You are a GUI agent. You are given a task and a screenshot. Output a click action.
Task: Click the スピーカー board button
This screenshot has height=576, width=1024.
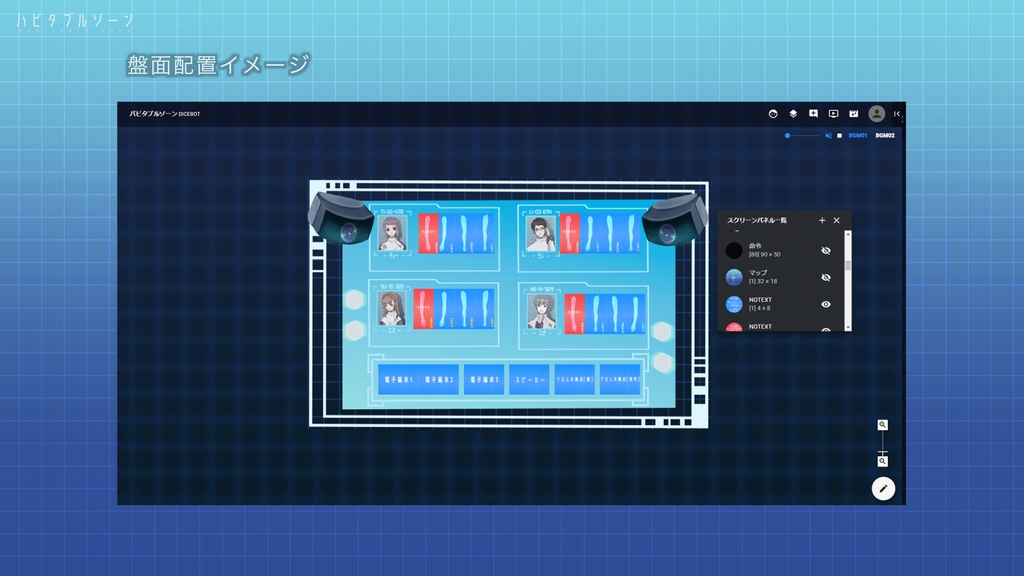[x=529, y=379]
